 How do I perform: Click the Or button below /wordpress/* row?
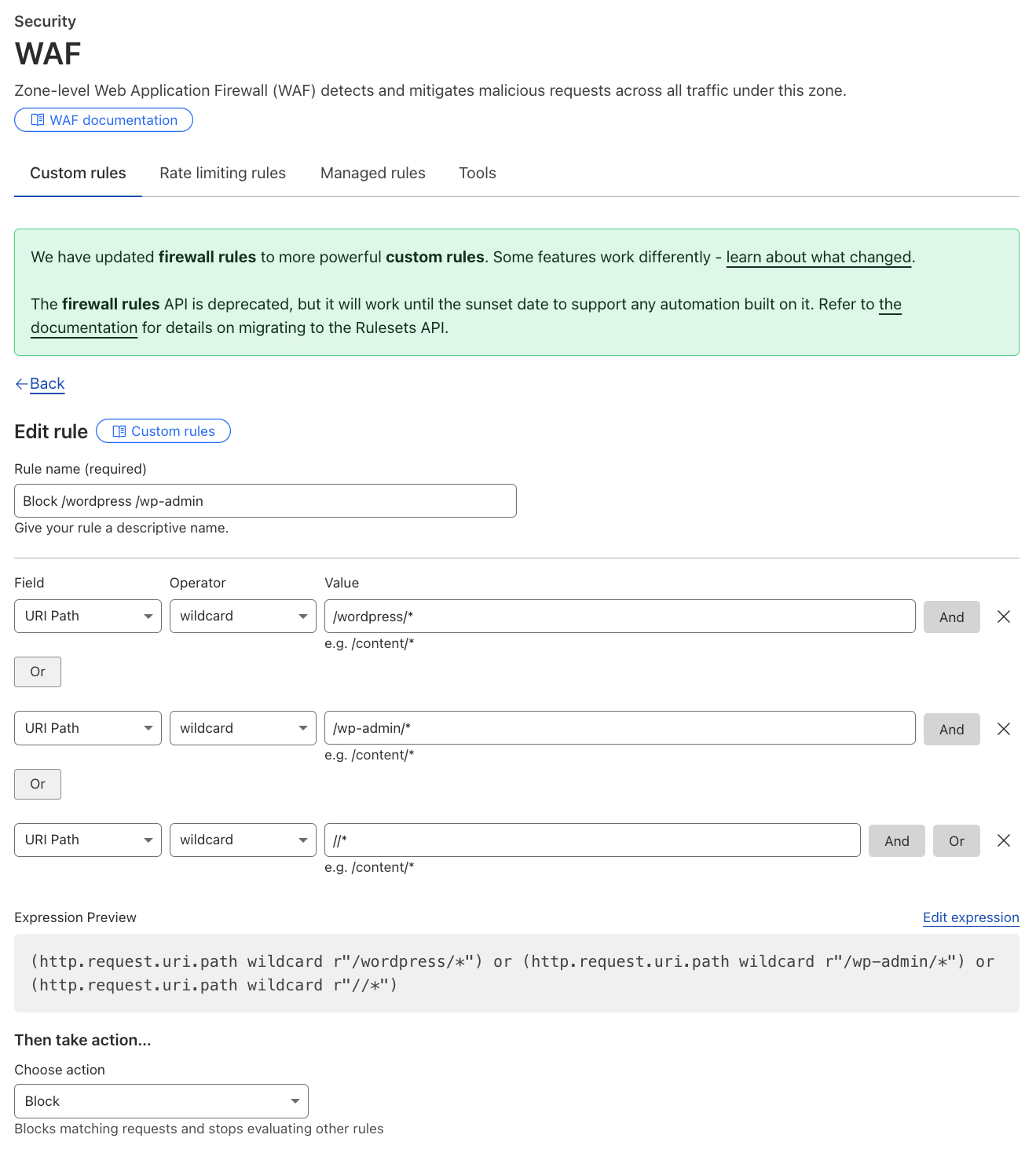38,672
